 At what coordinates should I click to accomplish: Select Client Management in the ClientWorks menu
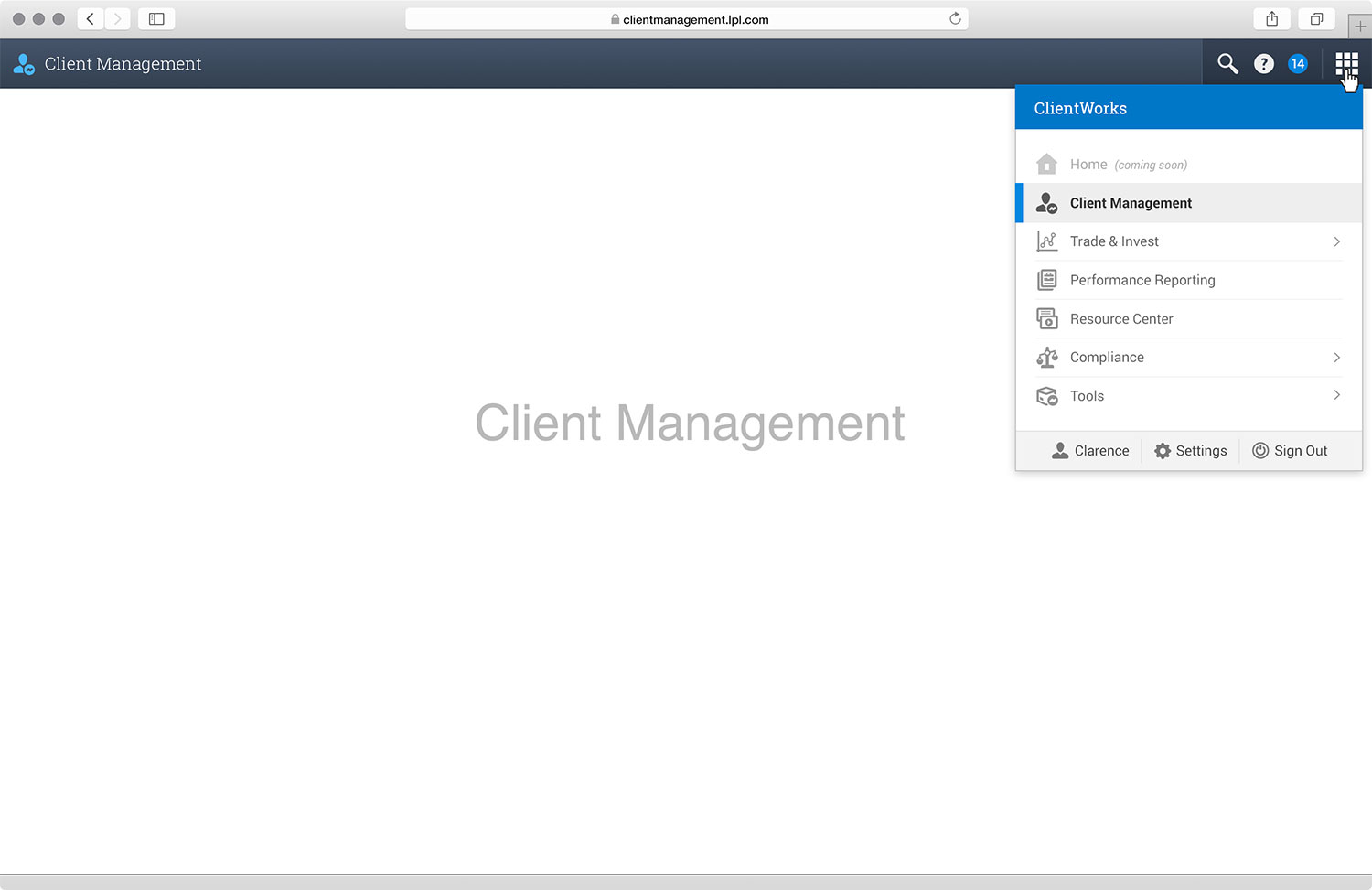click(1131, 203)
